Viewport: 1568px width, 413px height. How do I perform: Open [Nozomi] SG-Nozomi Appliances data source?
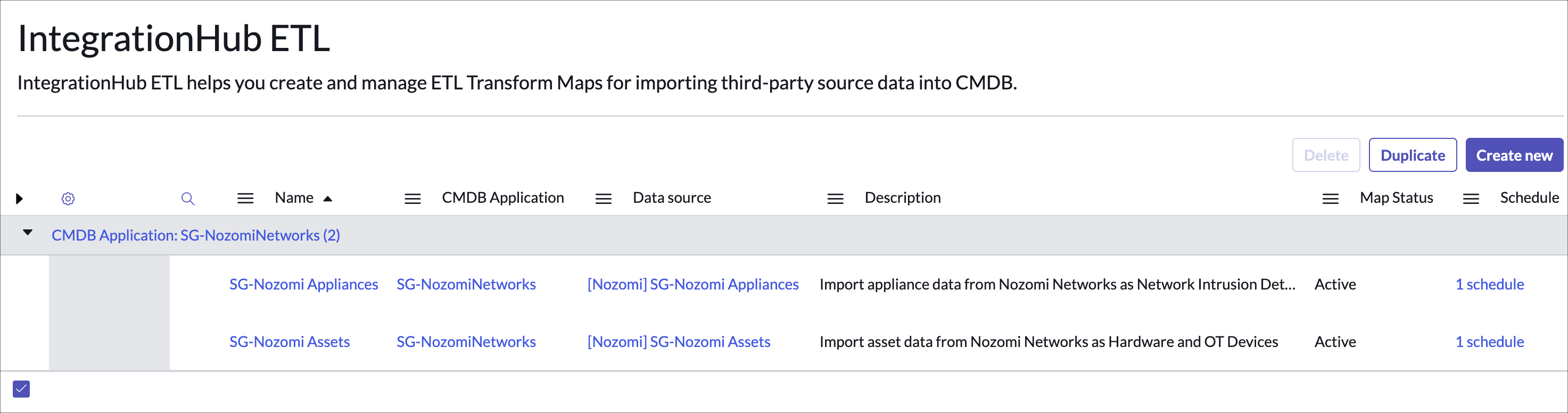pos(692,284)
